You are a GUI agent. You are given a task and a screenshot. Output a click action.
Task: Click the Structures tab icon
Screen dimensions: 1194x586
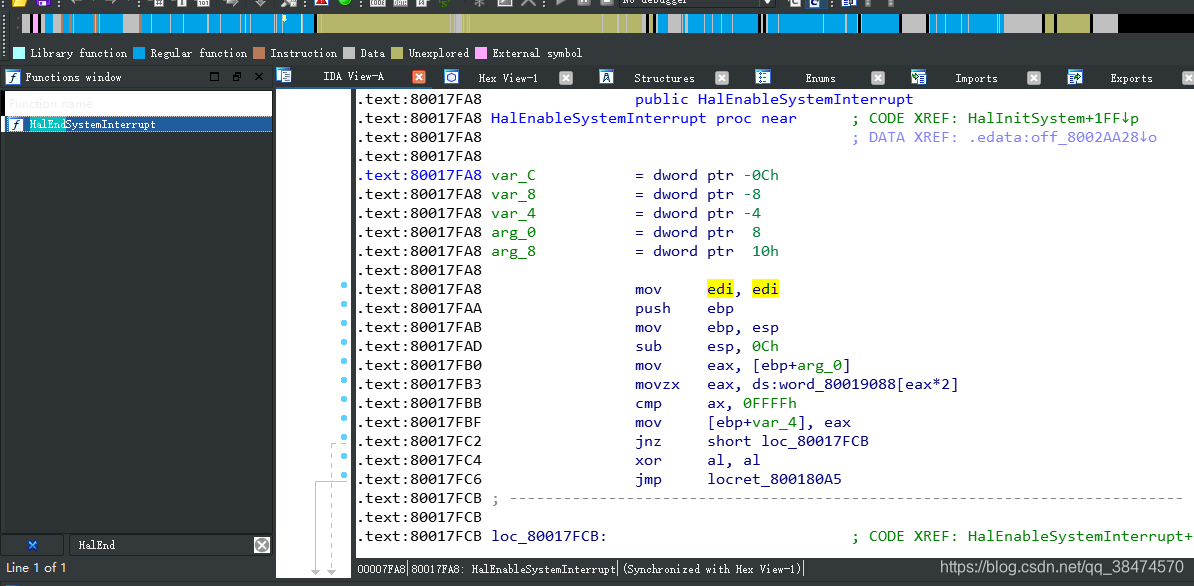point(607,77)
